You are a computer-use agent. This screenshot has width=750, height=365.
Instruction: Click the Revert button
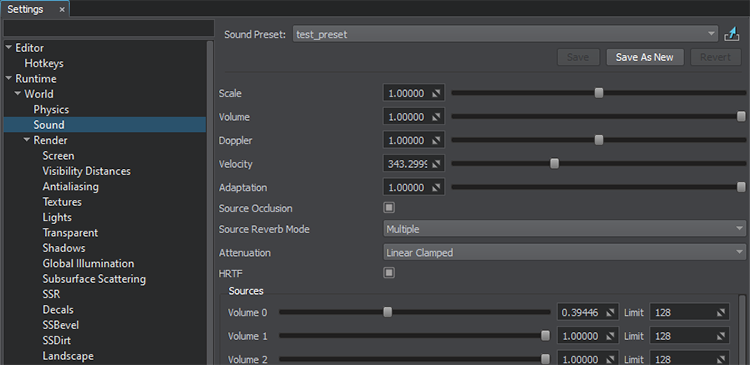pyautogui.click(x=716, y=57)
